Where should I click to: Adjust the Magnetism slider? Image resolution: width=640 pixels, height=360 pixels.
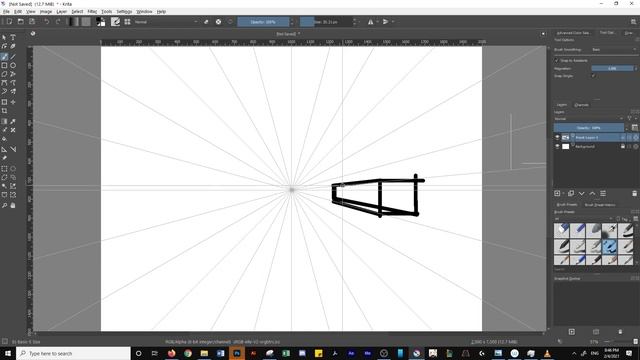coord(612,68)
